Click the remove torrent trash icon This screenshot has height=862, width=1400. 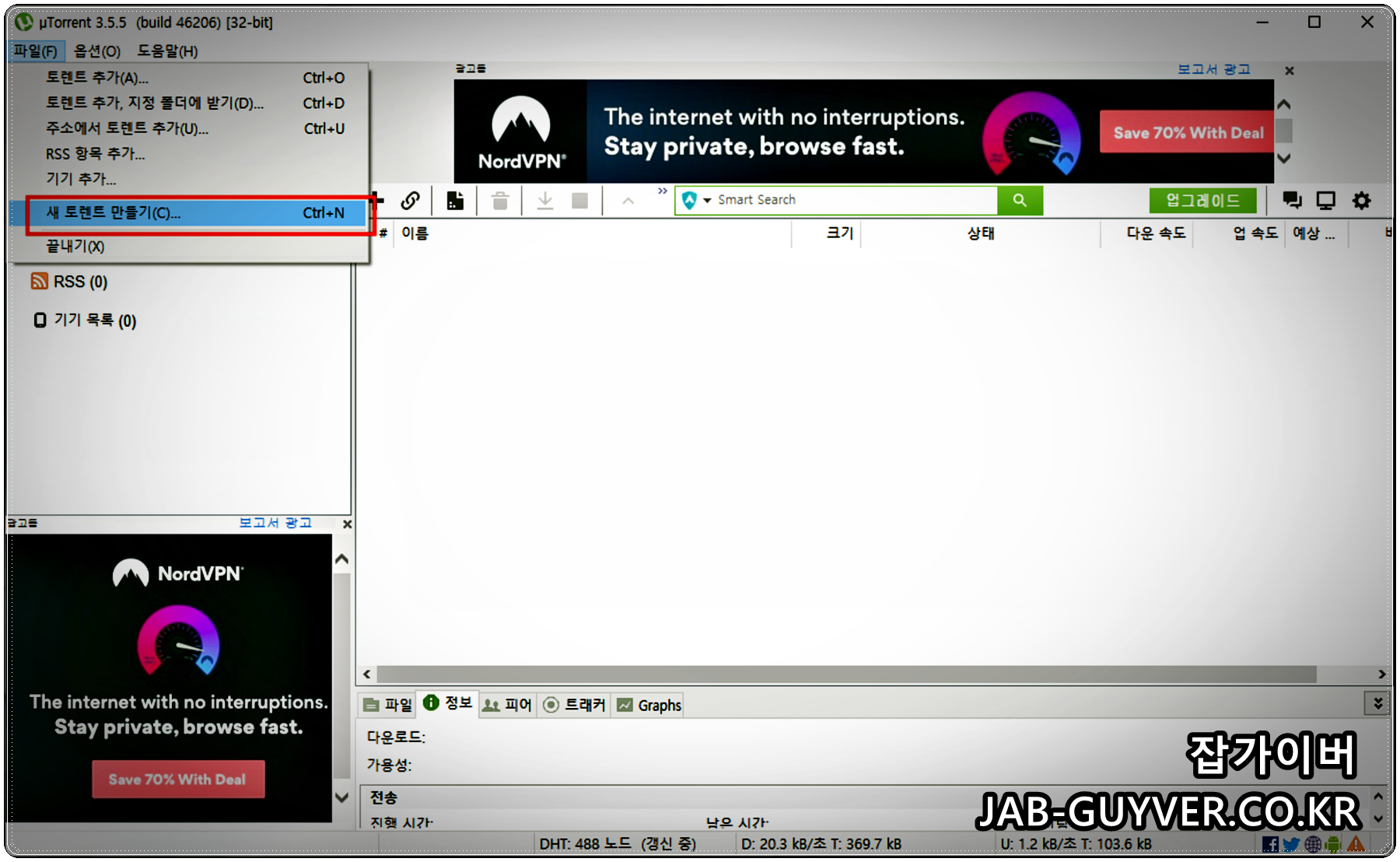pos(500,201)
